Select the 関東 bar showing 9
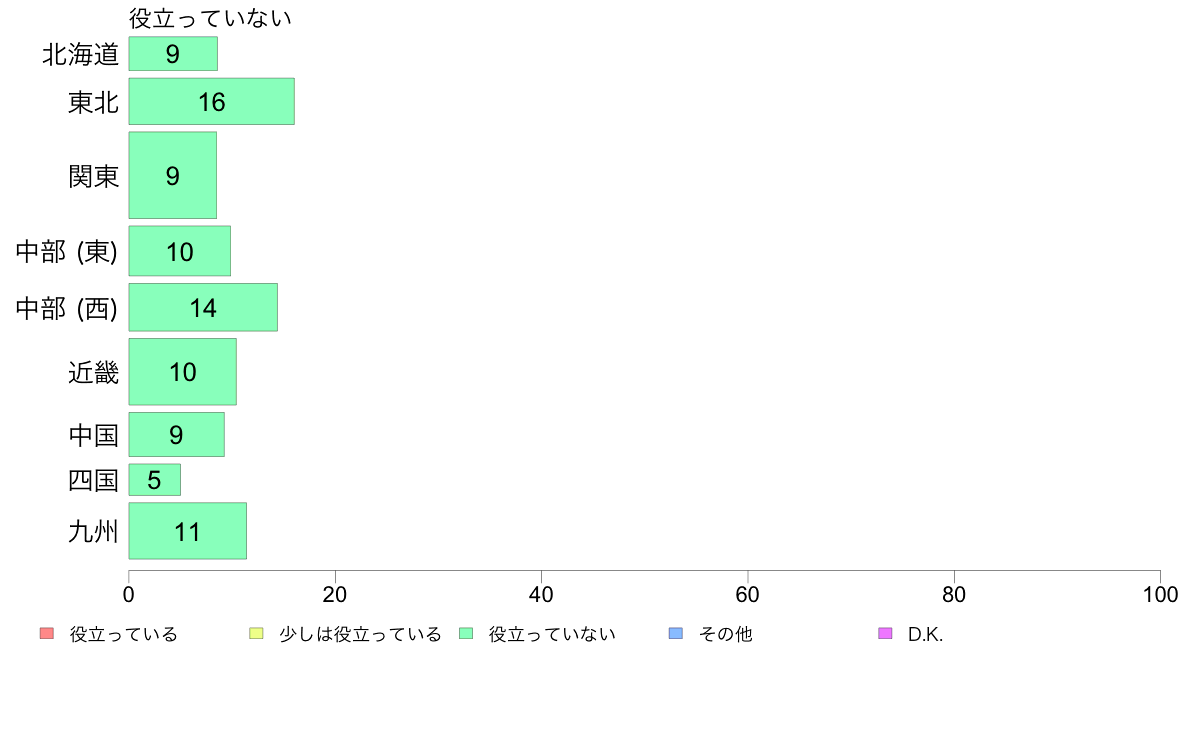This screenshot has height=736, width=1188. (173, 175)
